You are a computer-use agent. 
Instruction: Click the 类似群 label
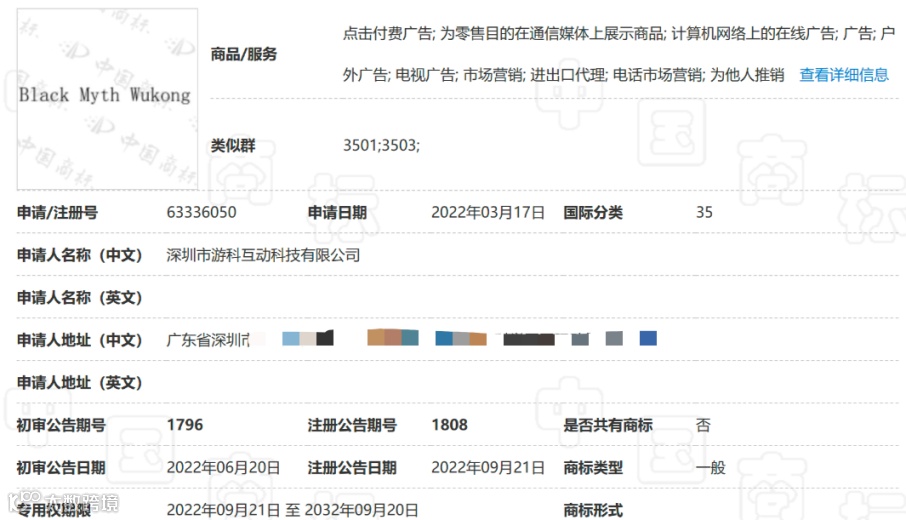pyautogui.click(x=233, y=145)
